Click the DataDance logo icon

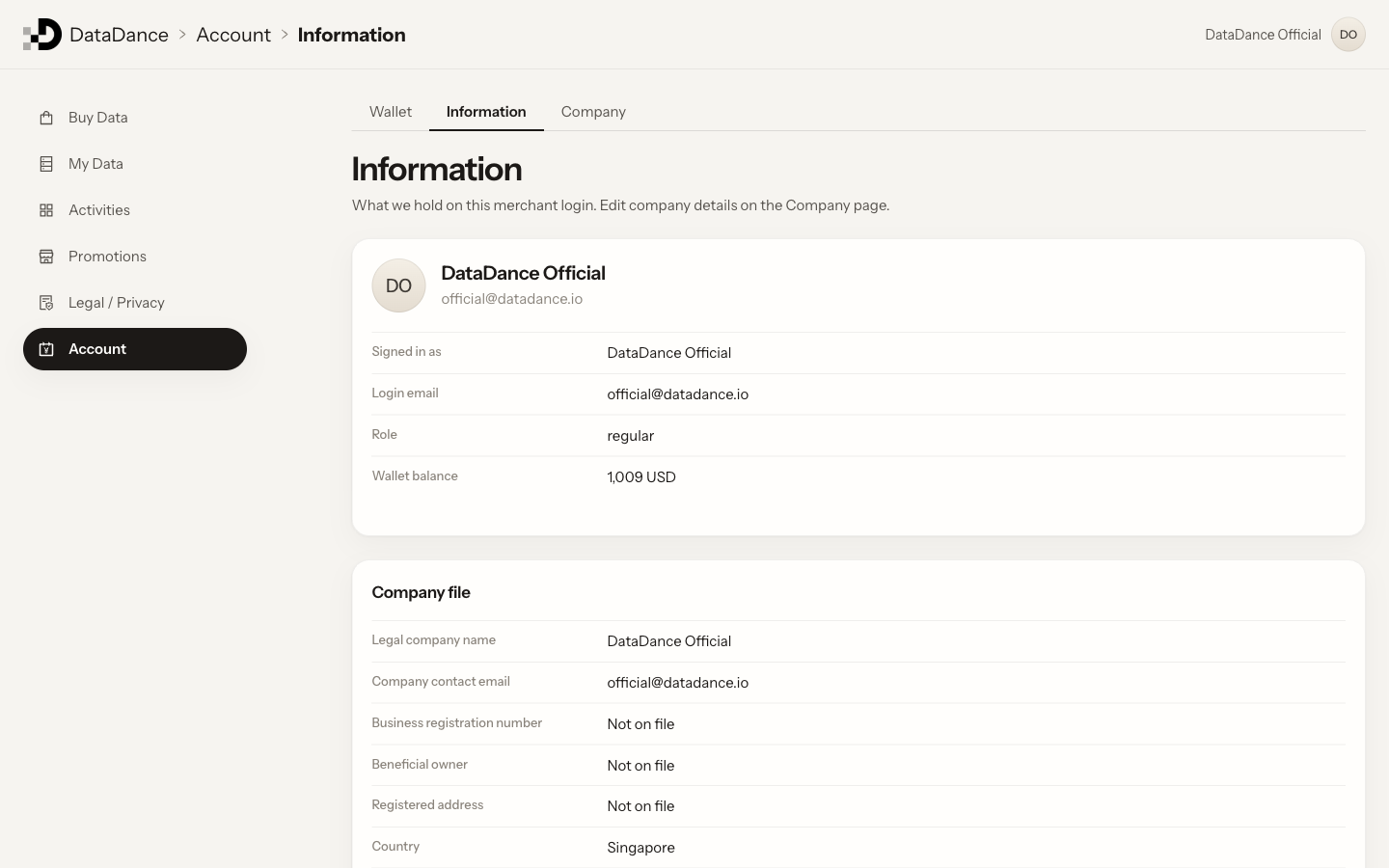42,35
